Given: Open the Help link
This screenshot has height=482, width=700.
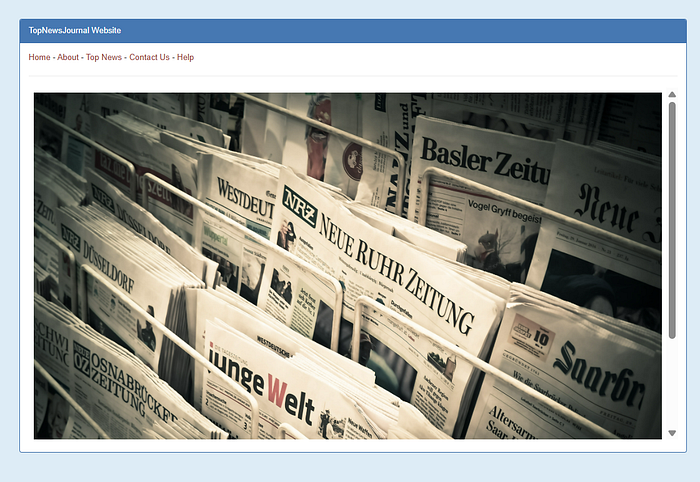Looking at the screenshot, I should (185, 57).
